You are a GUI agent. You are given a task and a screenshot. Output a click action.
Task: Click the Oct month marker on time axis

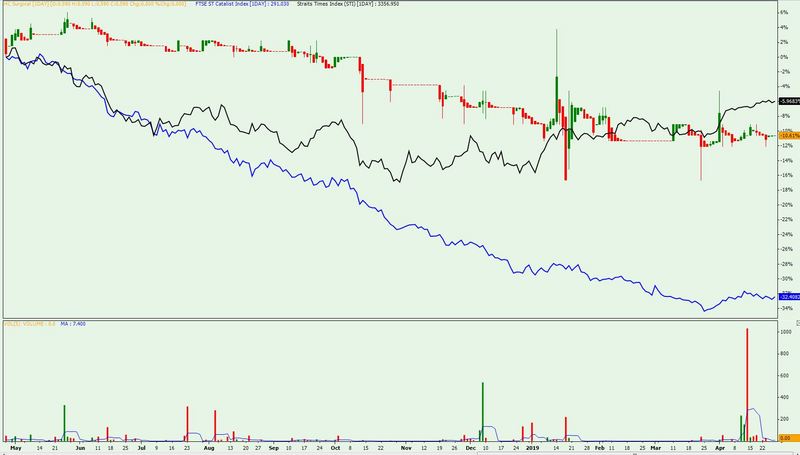pos(335,448)
